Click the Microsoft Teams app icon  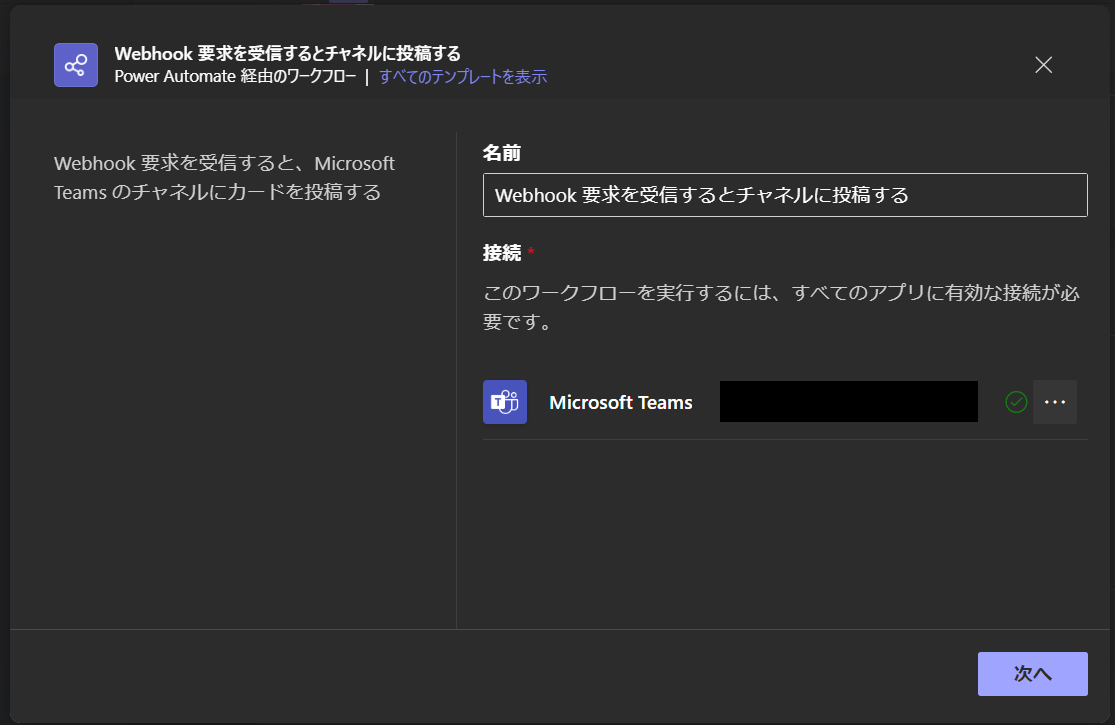(505, 402)
